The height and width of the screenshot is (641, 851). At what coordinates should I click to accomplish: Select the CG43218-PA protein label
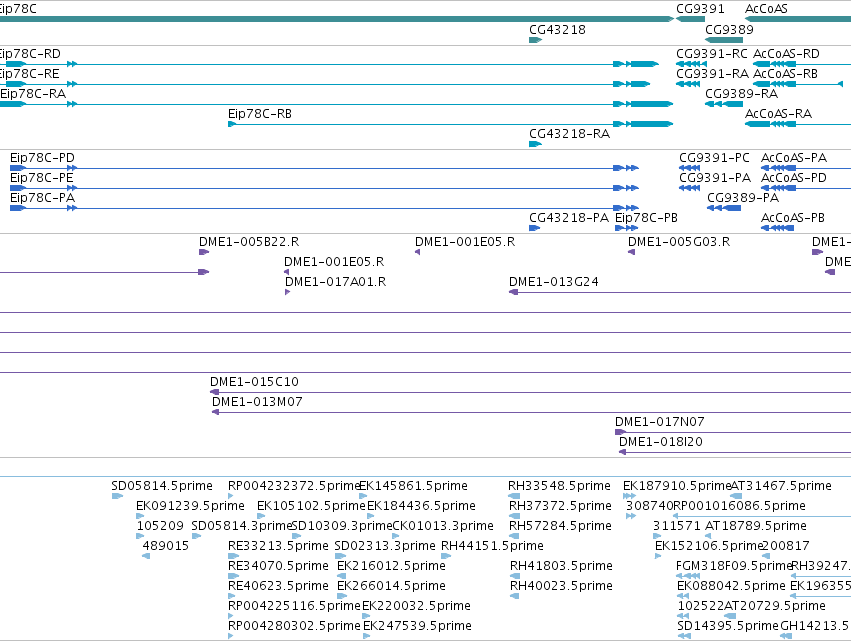pyautogui.click(x=569, y=218)
